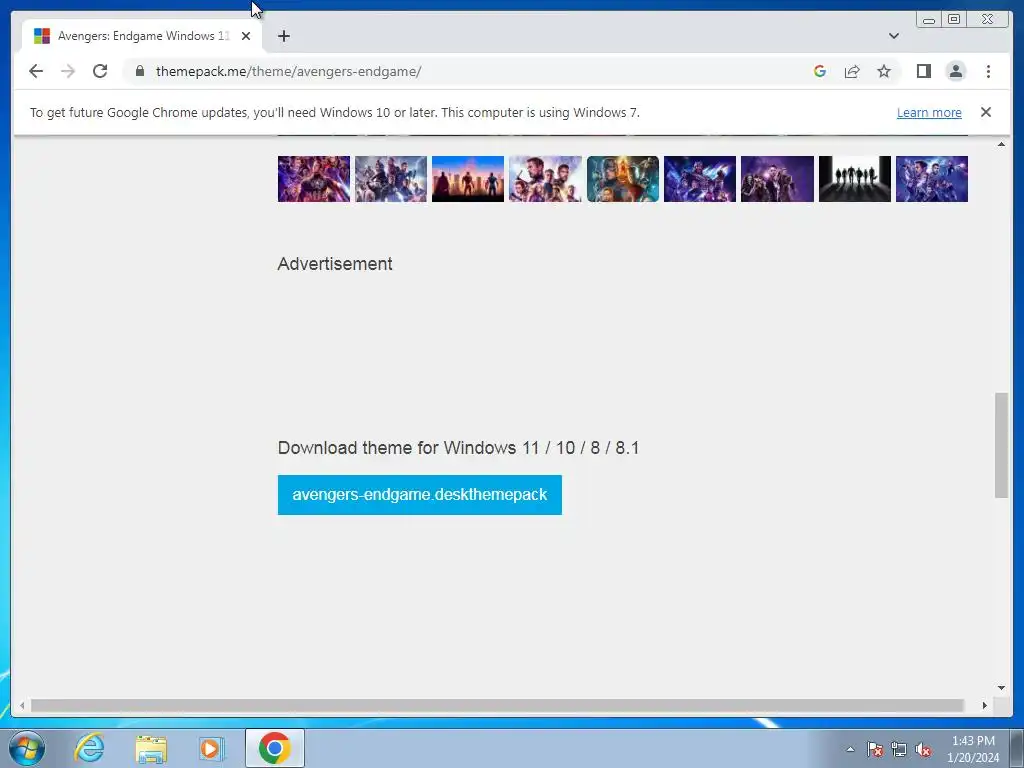
Task: Click the scroll right arrow
Action: pos(985,705)
